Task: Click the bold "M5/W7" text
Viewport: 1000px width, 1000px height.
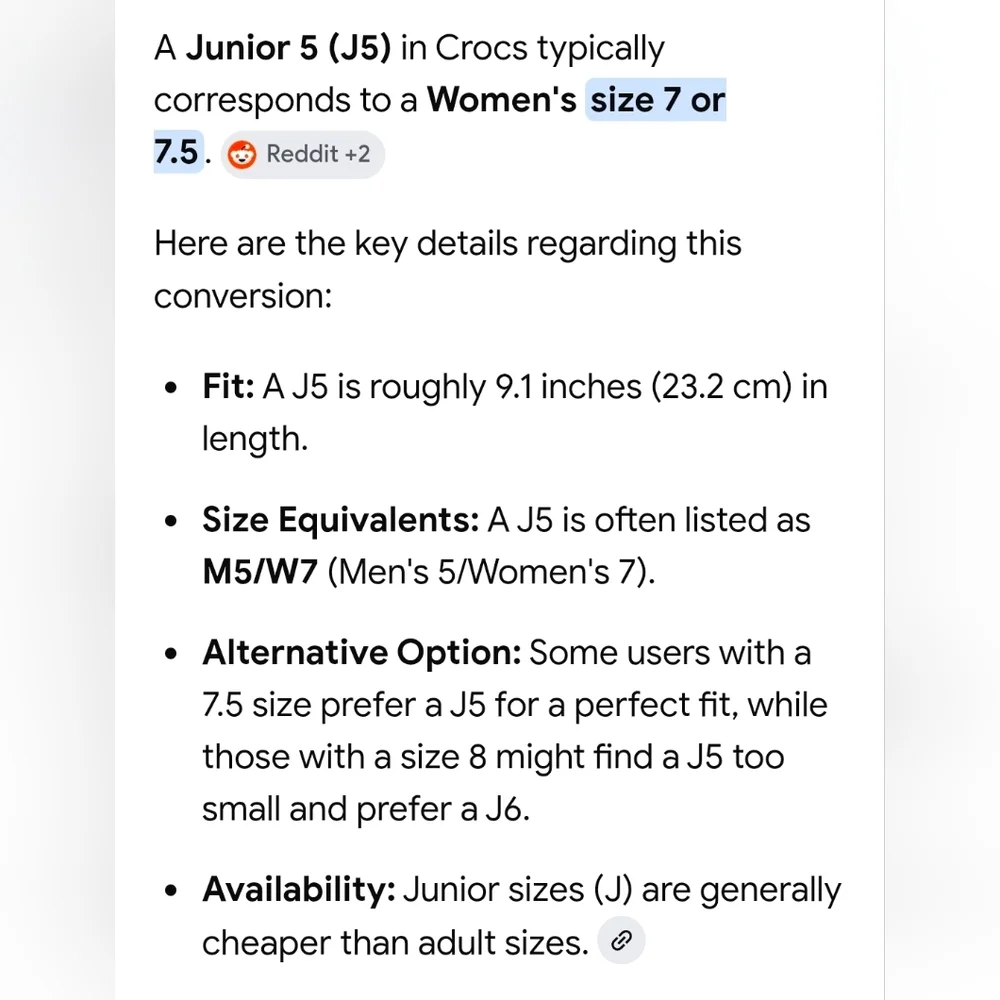Action: pos(260,573)
